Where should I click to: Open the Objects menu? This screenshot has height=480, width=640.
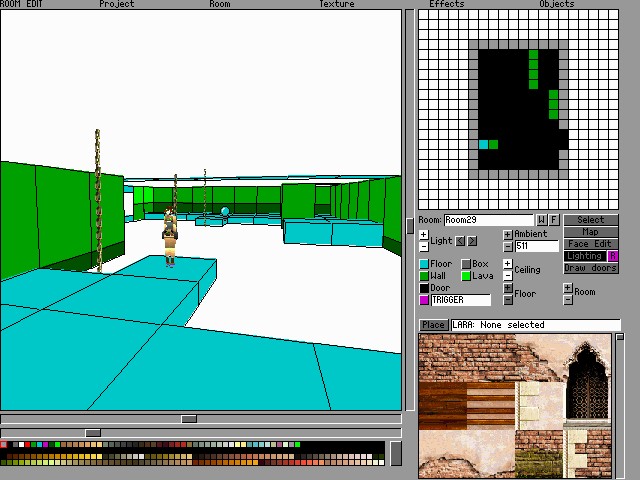[557, 4]
